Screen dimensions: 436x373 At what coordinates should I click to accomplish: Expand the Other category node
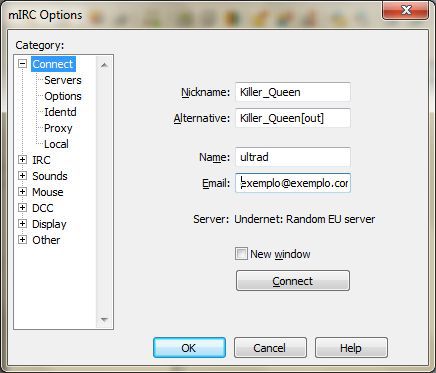tap(22, 240)
